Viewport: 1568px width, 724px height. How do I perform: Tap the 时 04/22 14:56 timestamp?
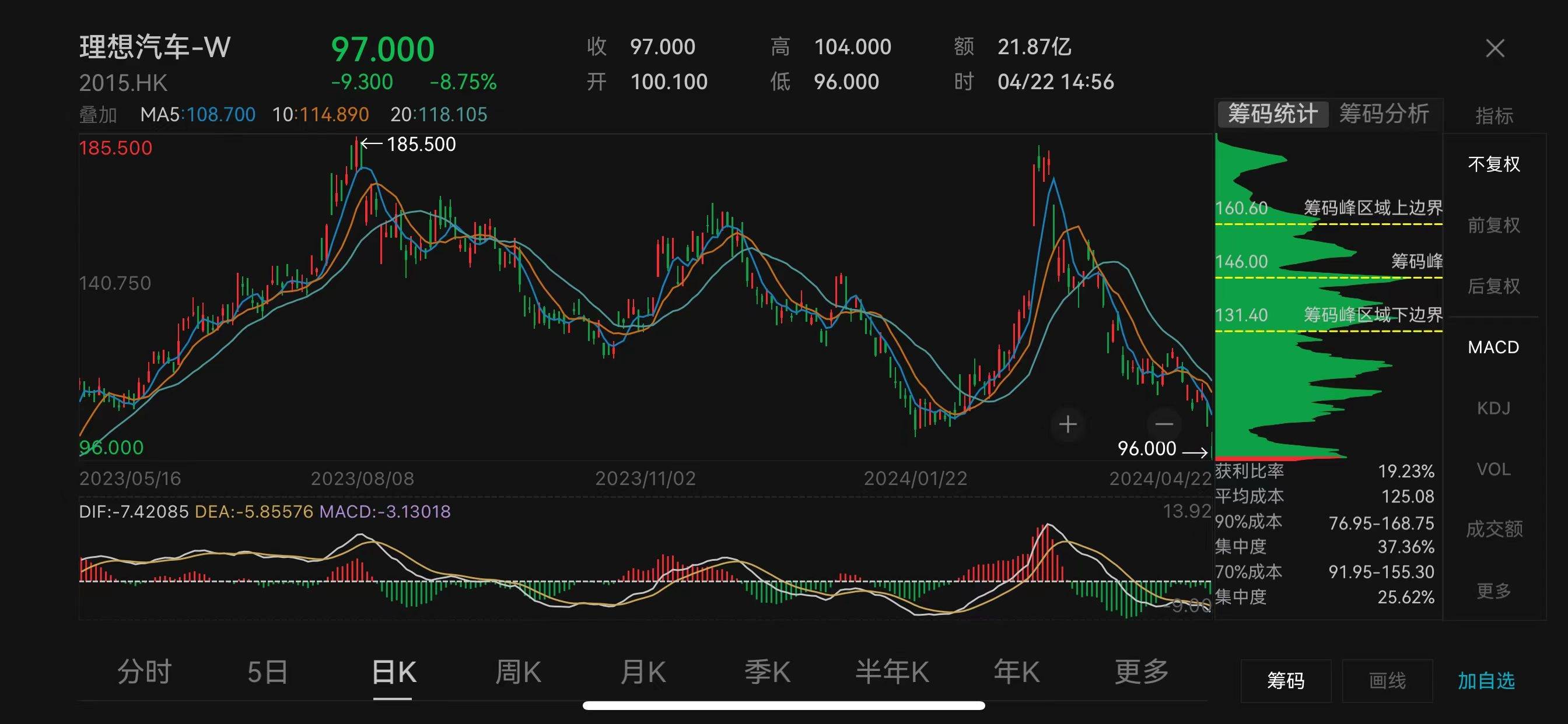1034,82
